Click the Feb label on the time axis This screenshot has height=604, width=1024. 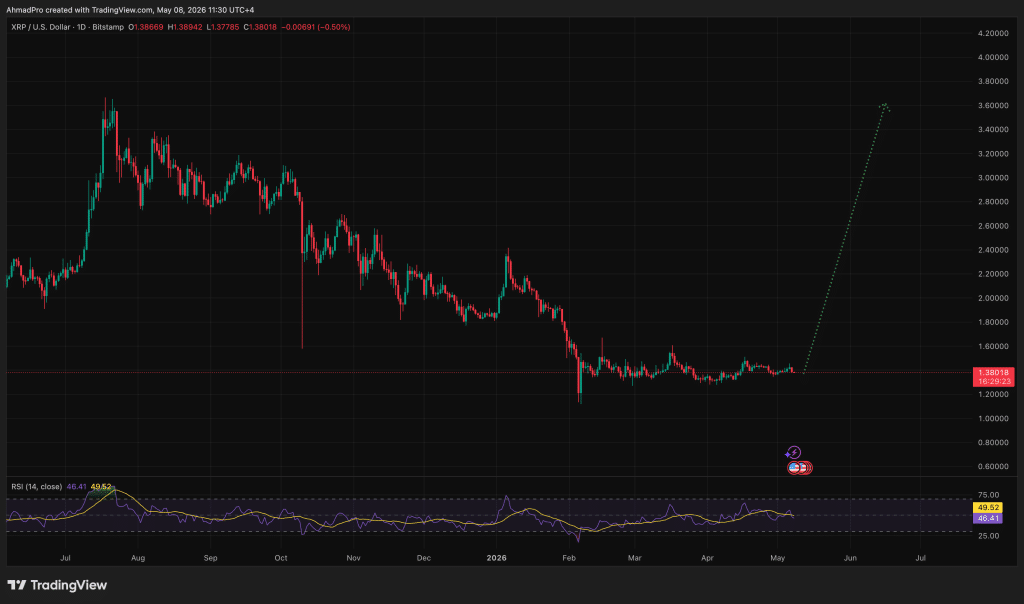[569, 558]
